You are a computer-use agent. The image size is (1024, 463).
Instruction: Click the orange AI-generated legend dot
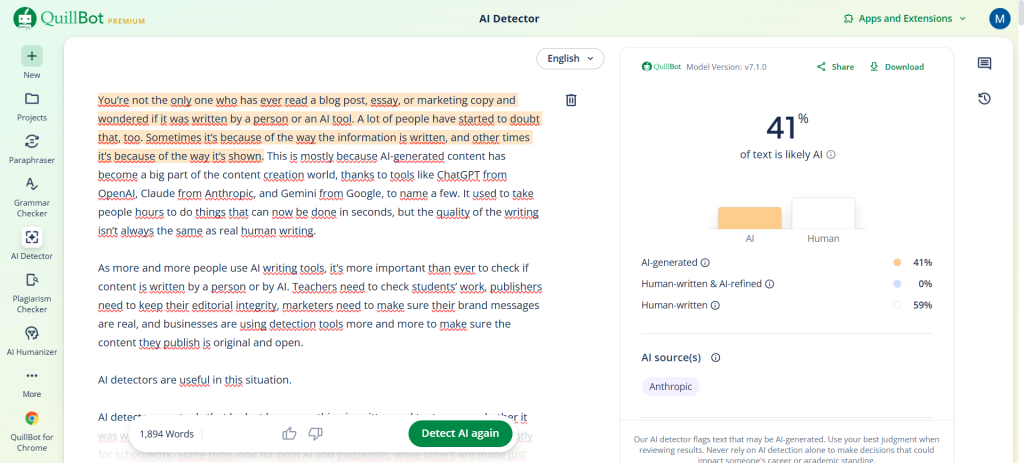897,263
